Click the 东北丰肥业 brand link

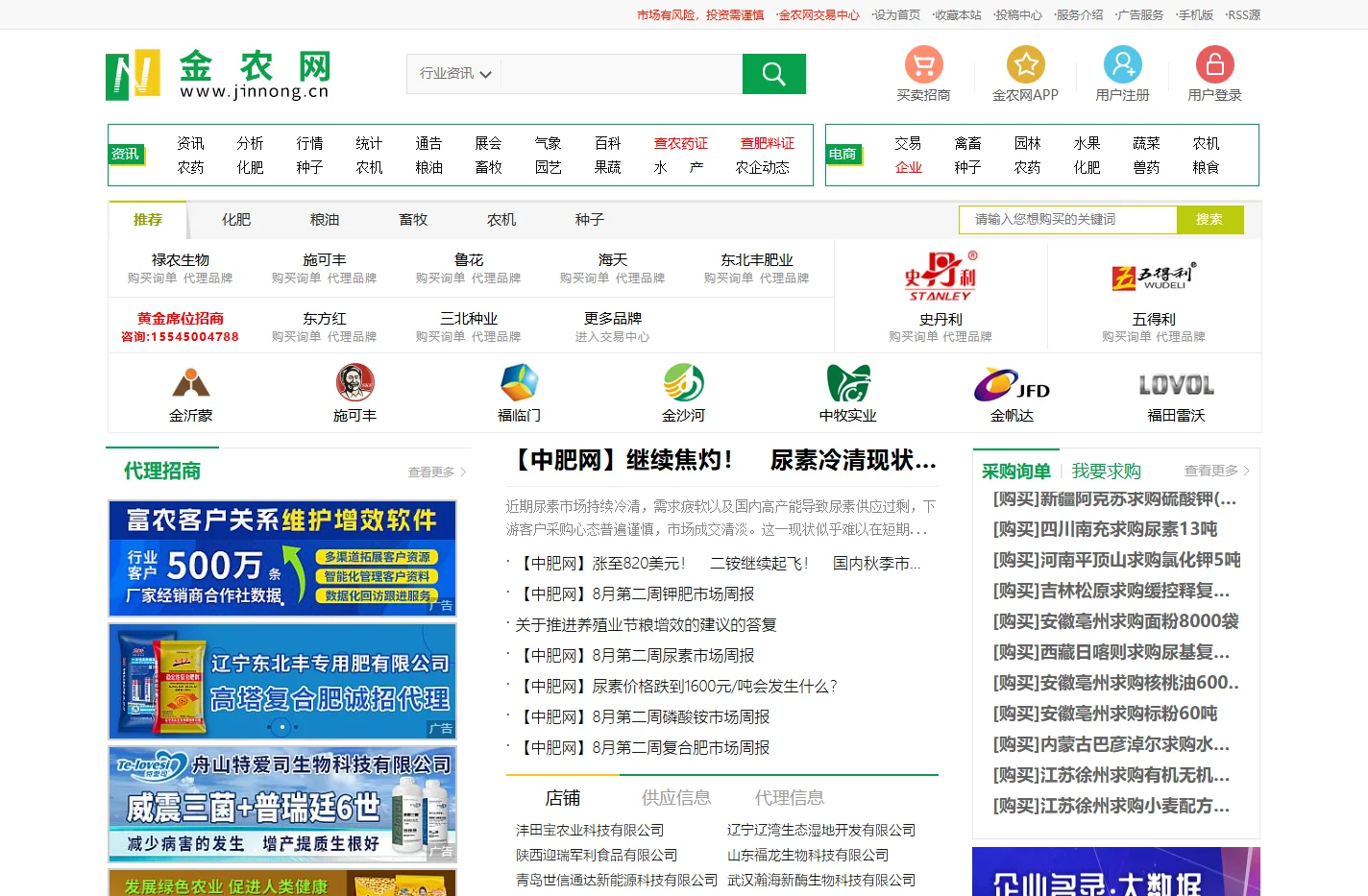tap(757, 259)
